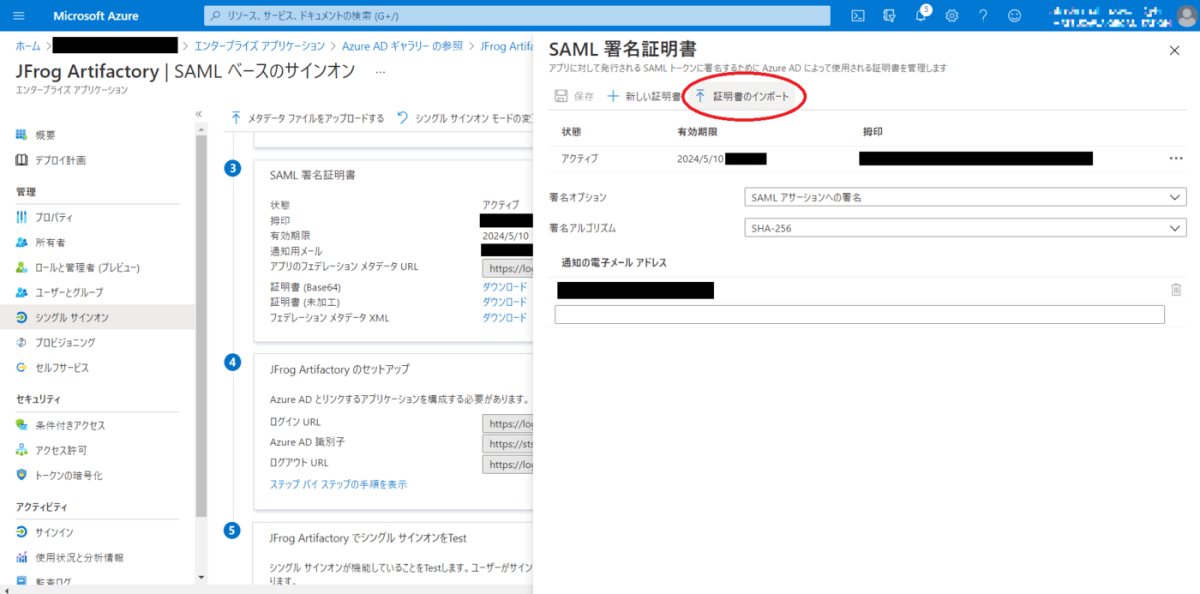1200x594 pixels.
Task: Click 証明書のインポート button
Action: (x=741, y=97)
